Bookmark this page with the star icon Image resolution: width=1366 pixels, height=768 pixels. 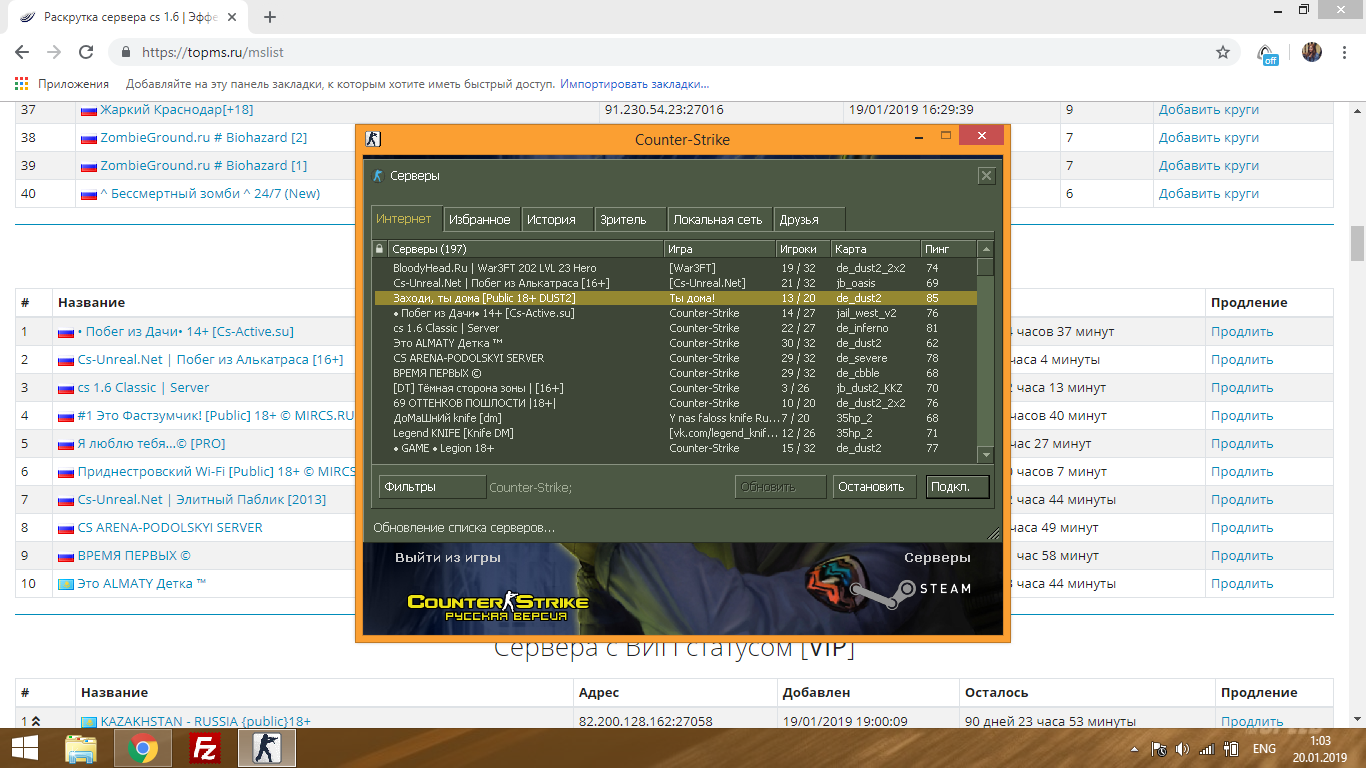coord(1222,52)
